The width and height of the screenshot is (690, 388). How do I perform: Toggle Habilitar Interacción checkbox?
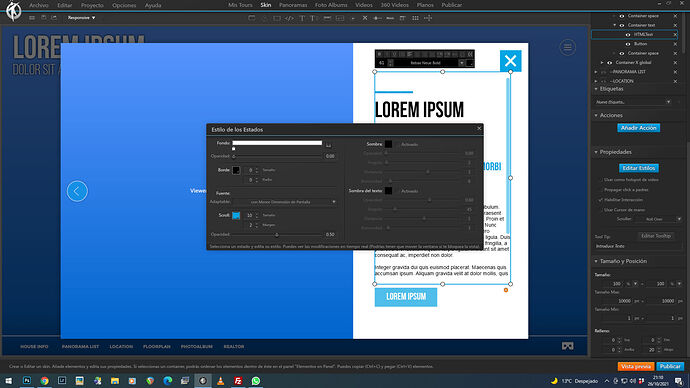(601, 200)
